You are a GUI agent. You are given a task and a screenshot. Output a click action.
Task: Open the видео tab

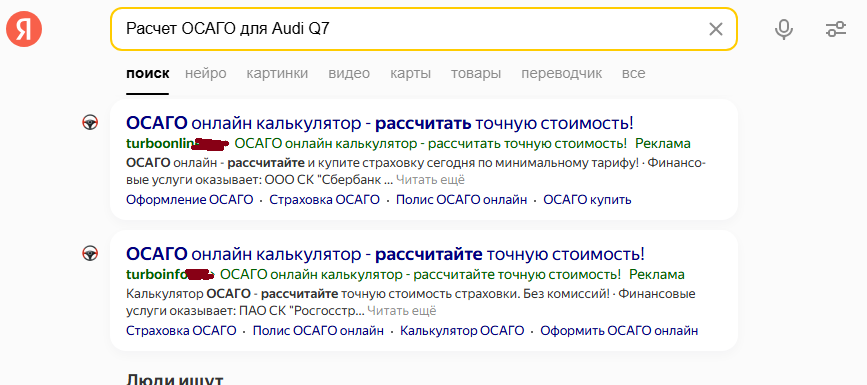[x=349, y=74]
